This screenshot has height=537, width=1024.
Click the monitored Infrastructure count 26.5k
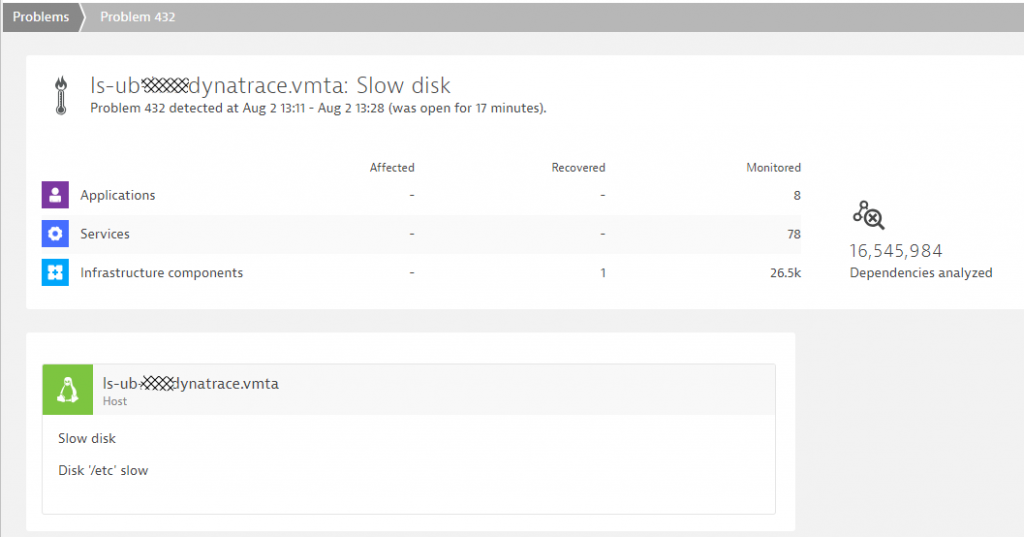point(786,273)
